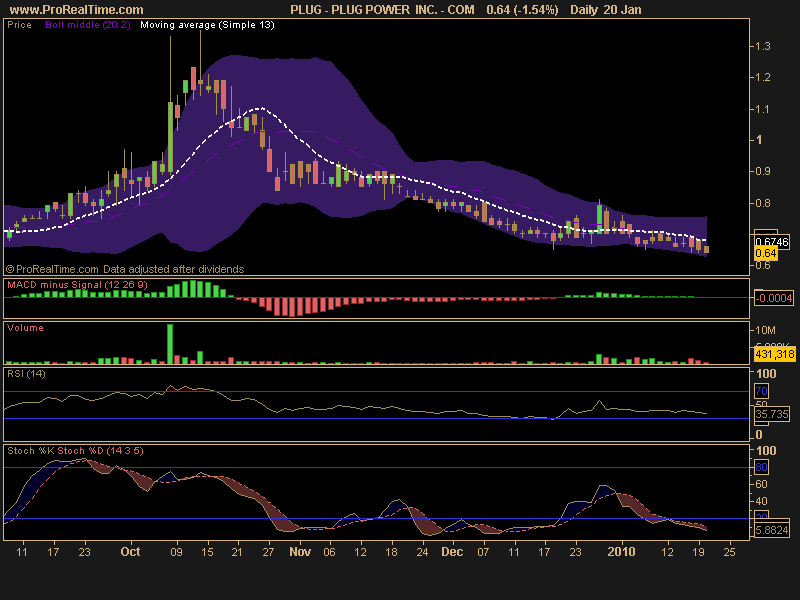Click the Volume panel label
This screenshot has height=600, width=800.
(x=25, y=328)
